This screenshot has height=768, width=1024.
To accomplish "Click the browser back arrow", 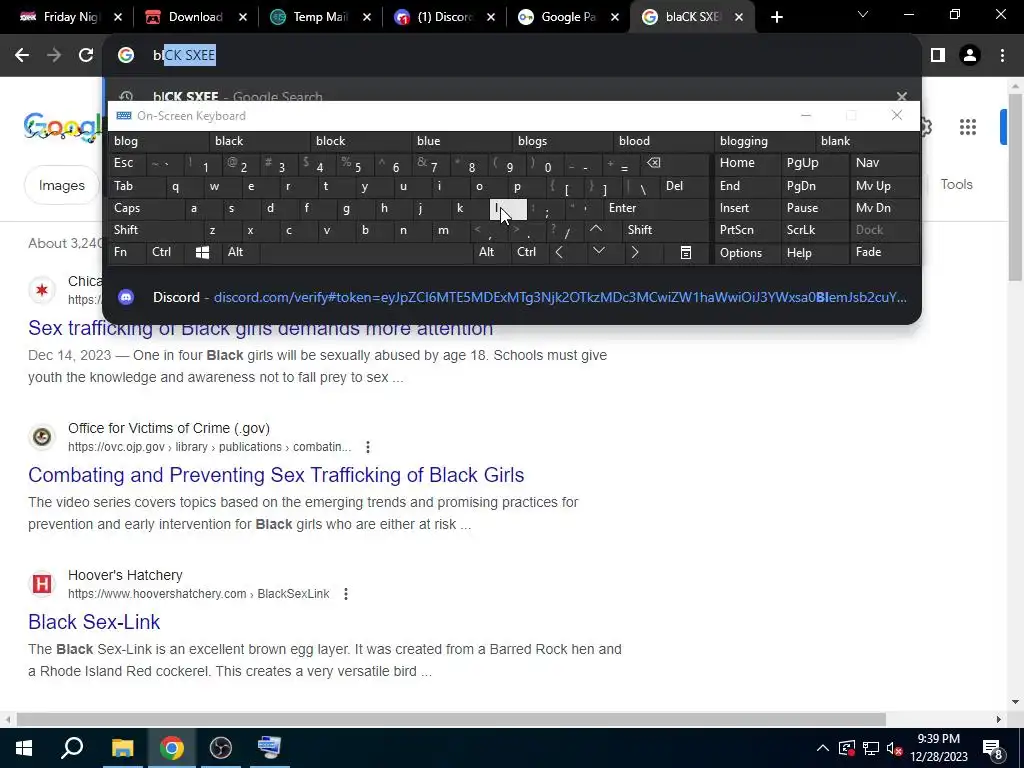I will 22,56.
